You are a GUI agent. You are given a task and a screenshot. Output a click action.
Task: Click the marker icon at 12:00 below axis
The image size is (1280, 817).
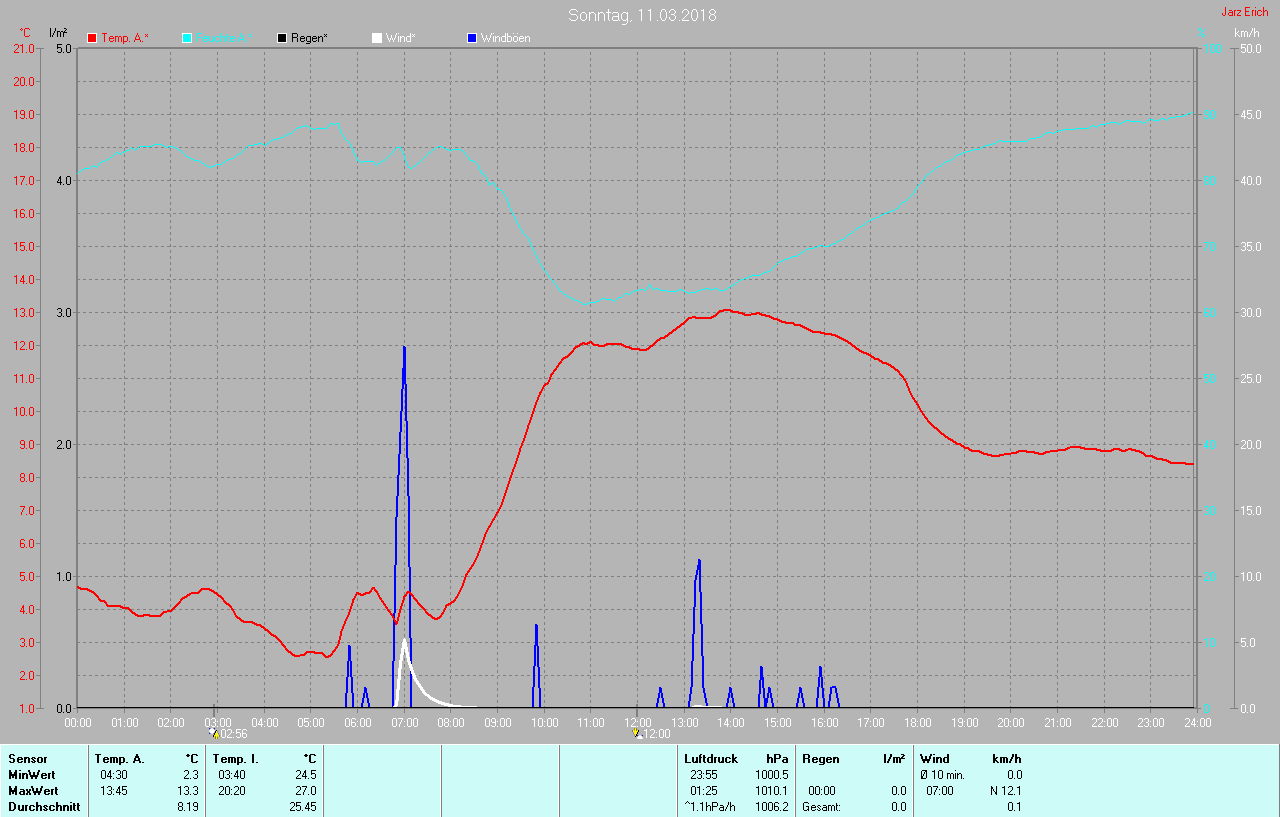click(x=637, y=733)
